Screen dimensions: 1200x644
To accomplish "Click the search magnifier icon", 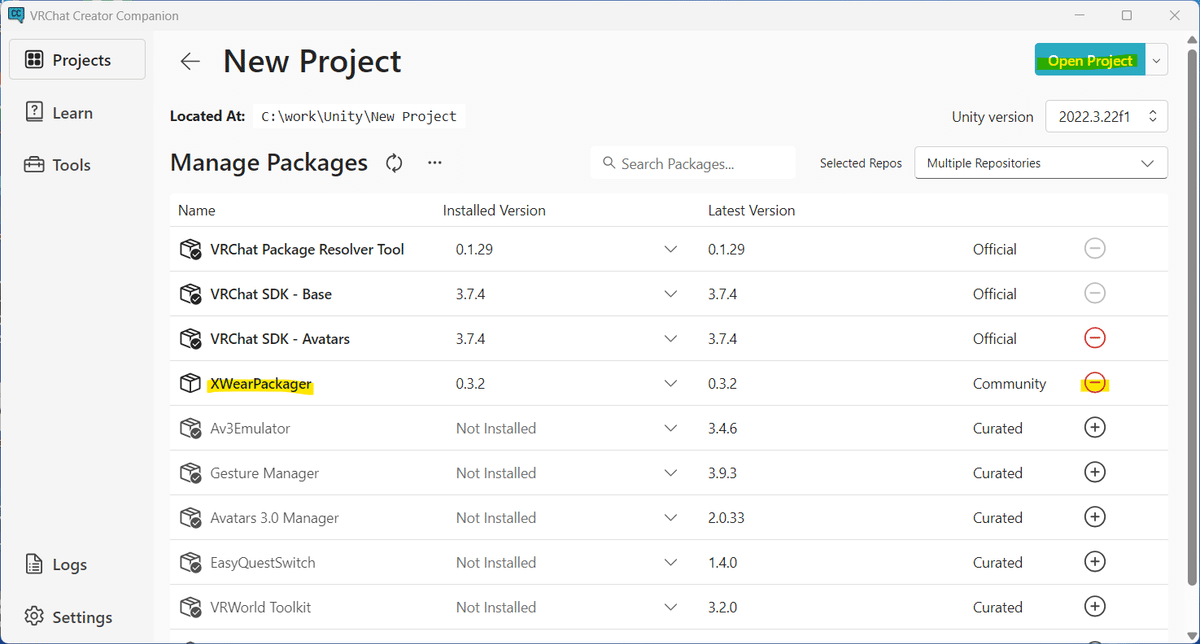I will click(608, 163).
